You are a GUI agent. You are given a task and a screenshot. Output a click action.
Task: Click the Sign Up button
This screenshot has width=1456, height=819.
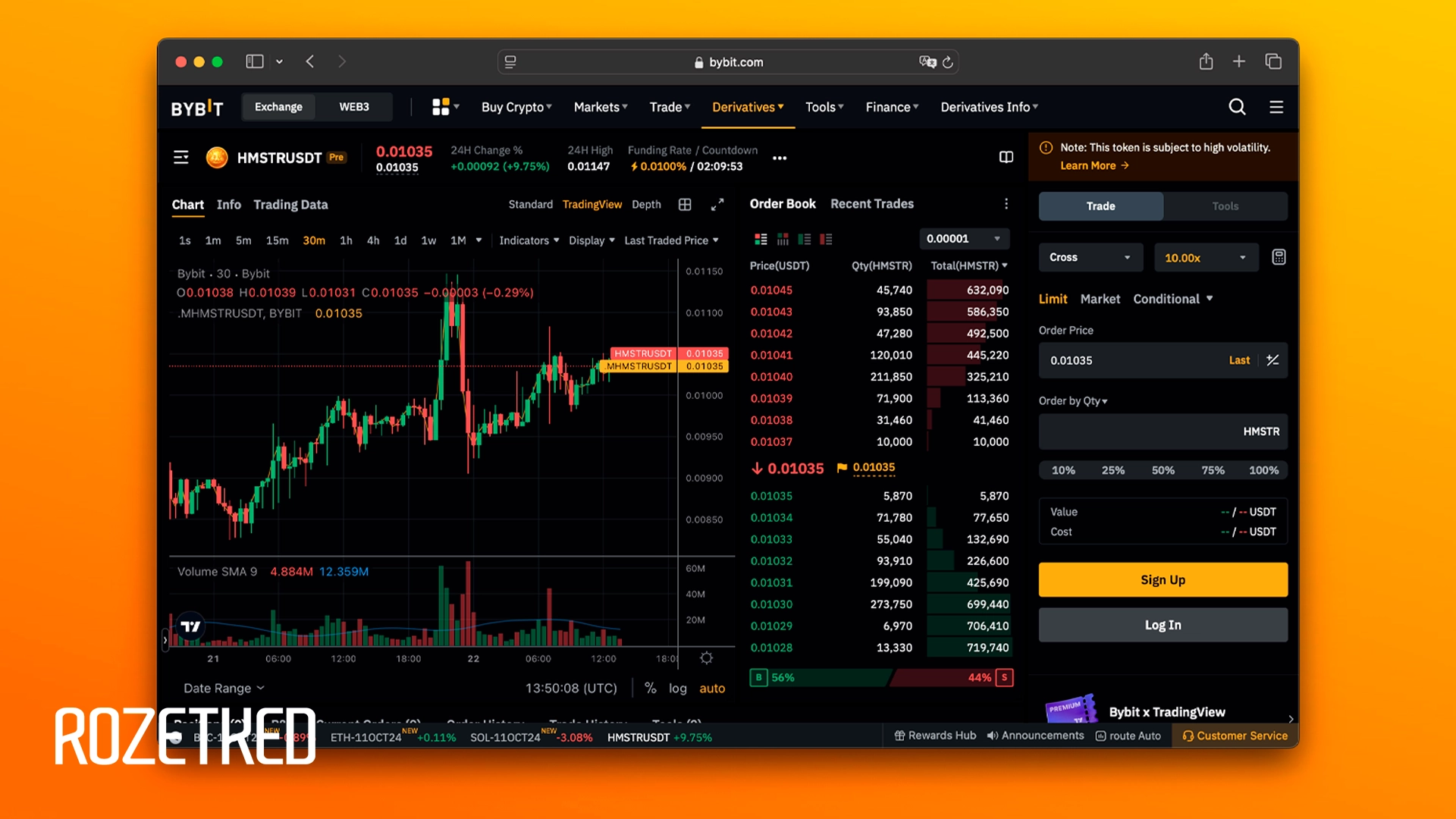tap(1163, 580)
